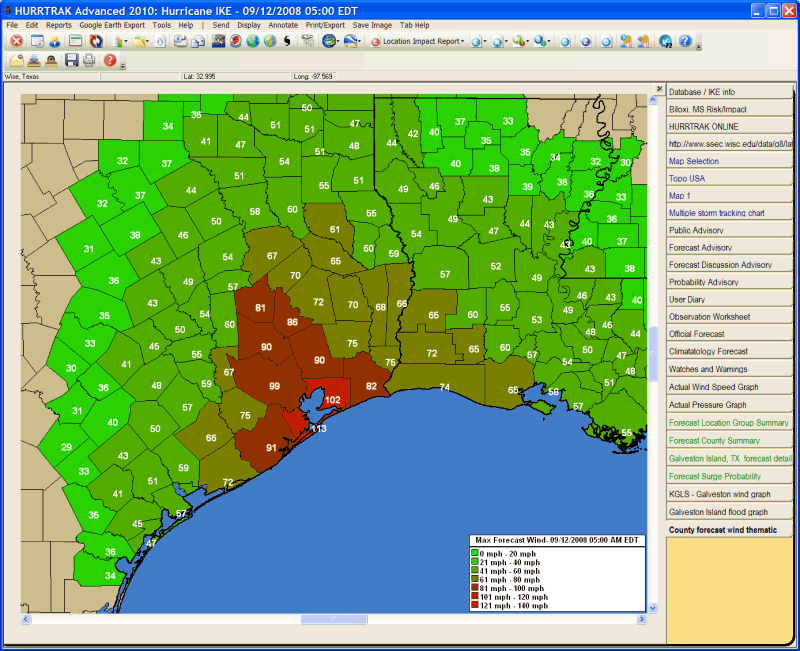800x651 pixels.
Task: Click the red question mark help icon
Action: [x=110, y=61]
